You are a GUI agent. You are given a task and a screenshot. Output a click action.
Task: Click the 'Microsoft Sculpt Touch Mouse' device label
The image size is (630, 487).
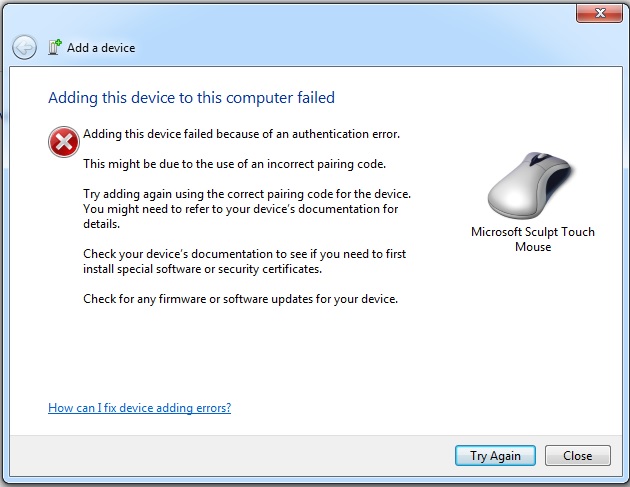point(533,239)
